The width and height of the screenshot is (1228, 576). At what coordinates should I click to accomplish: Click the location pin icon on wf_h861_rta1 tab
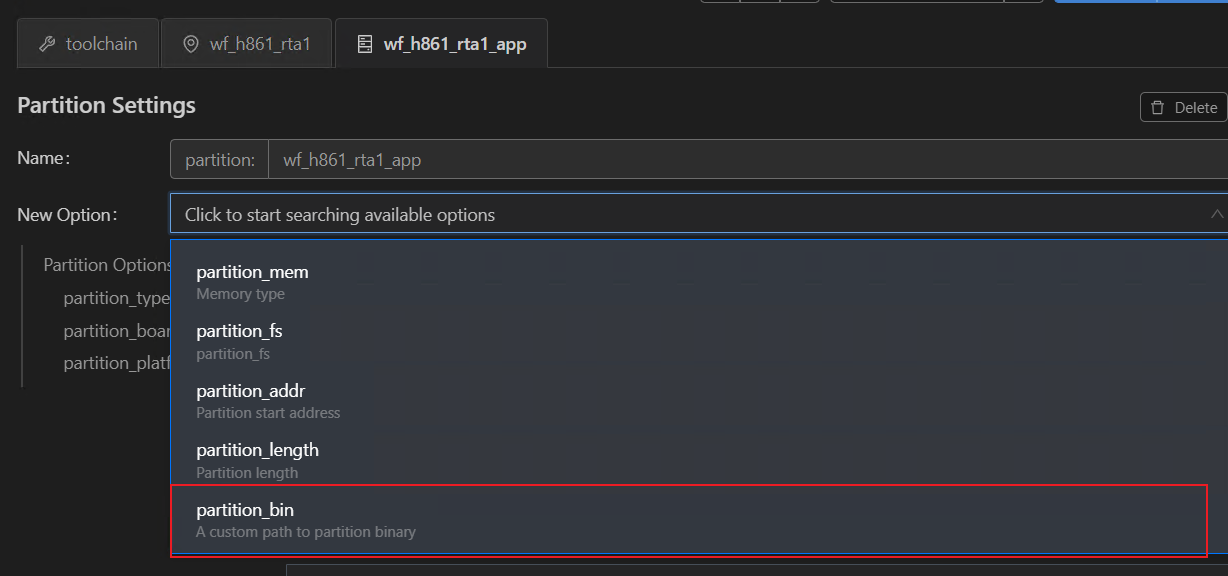point(191,44)
